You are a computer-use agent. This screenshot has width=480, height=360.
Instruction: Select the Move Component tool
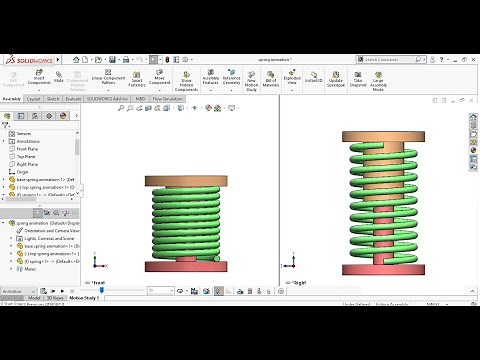(x=159, y=77)
